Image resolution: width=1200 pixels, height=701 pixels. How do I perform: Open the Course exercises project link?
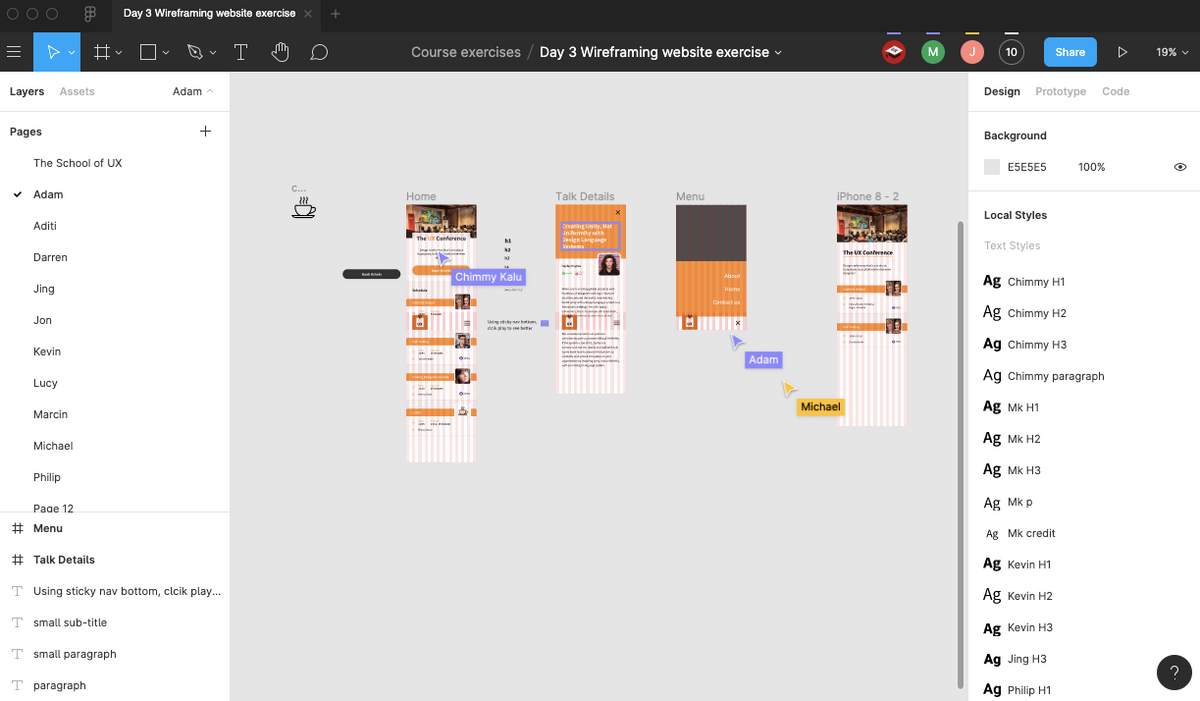[465, 51]
